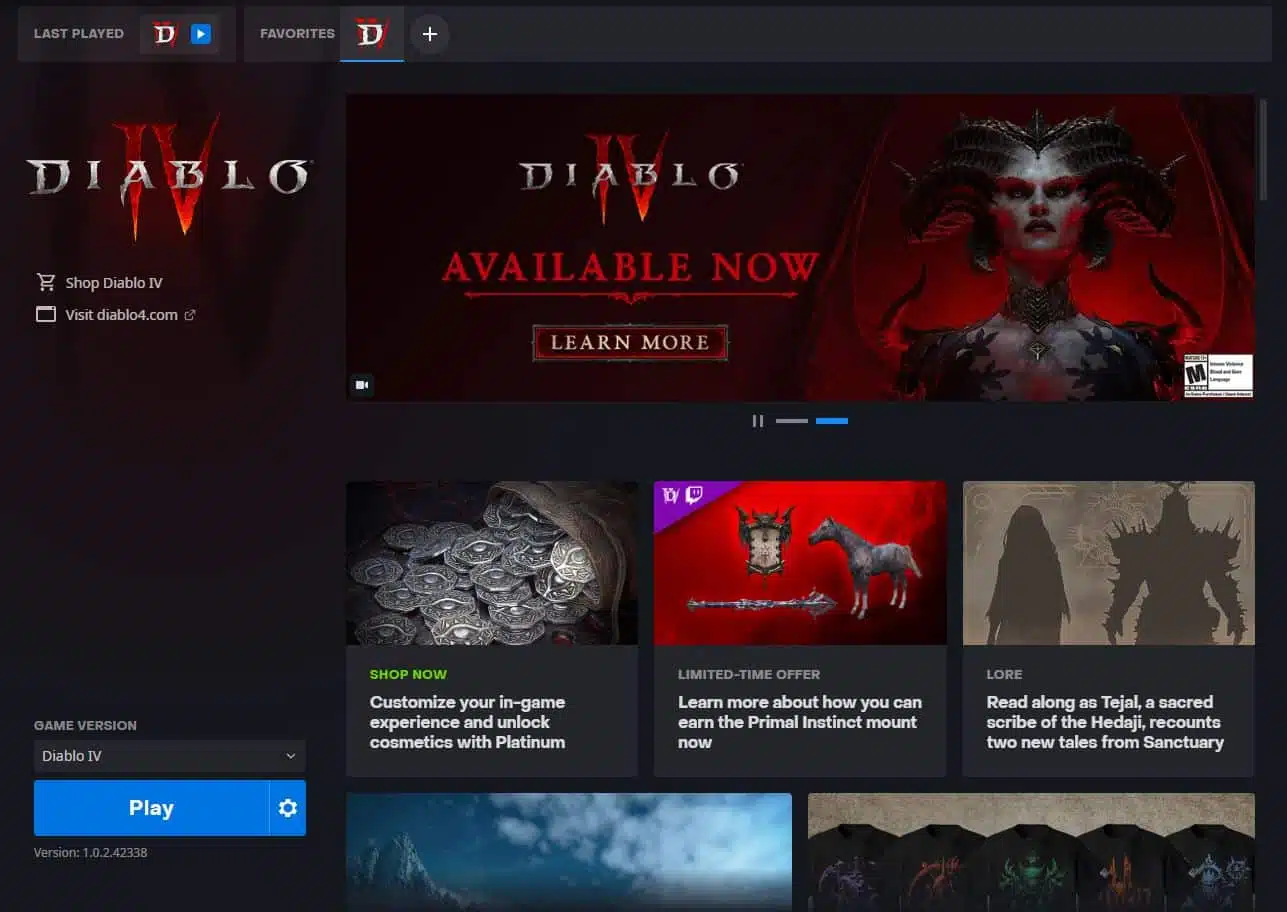This screenshot has width=1287, height=912.
Task: Expand the Game Version dropdown
Action: pyautogui.click(x=169, y=756)
